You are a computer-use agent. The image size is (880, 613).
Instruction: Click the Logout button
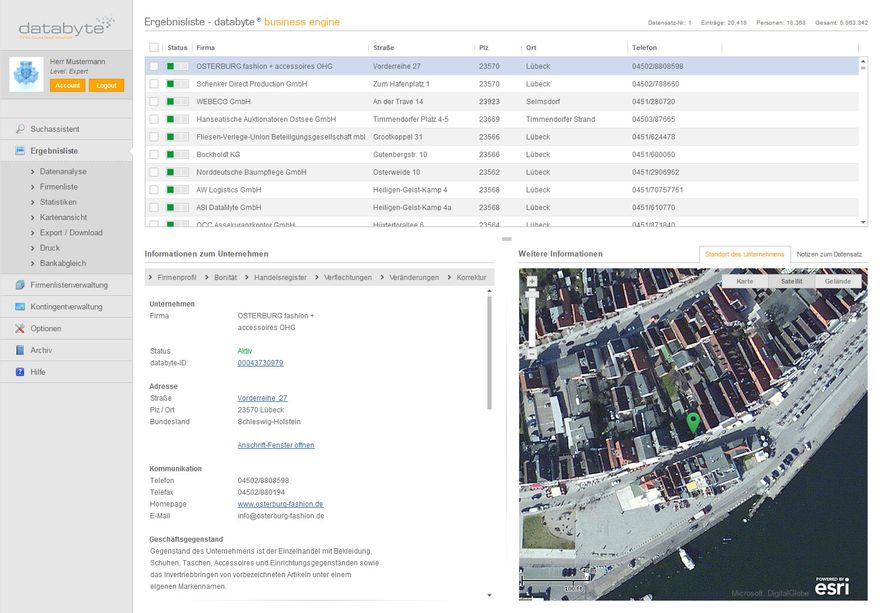pyautogui.click(x=104, y=85)
